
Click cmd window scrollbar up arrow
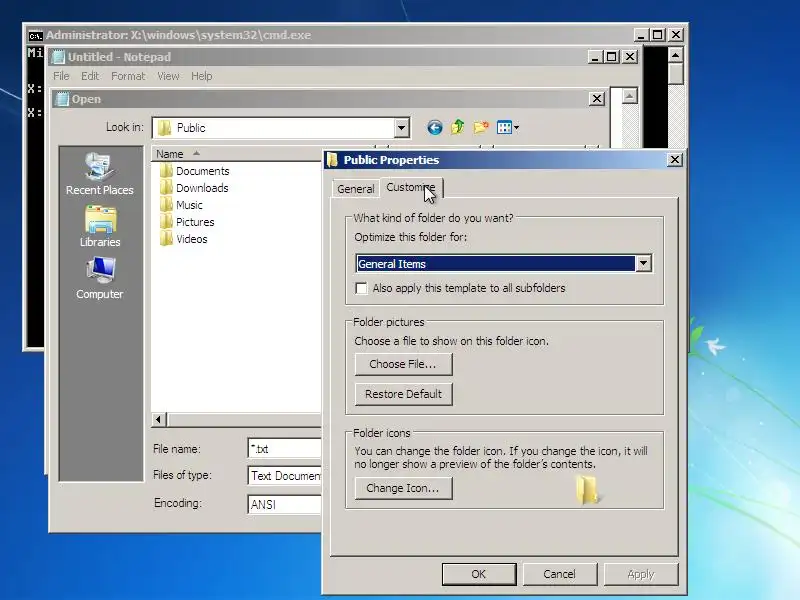676,55
